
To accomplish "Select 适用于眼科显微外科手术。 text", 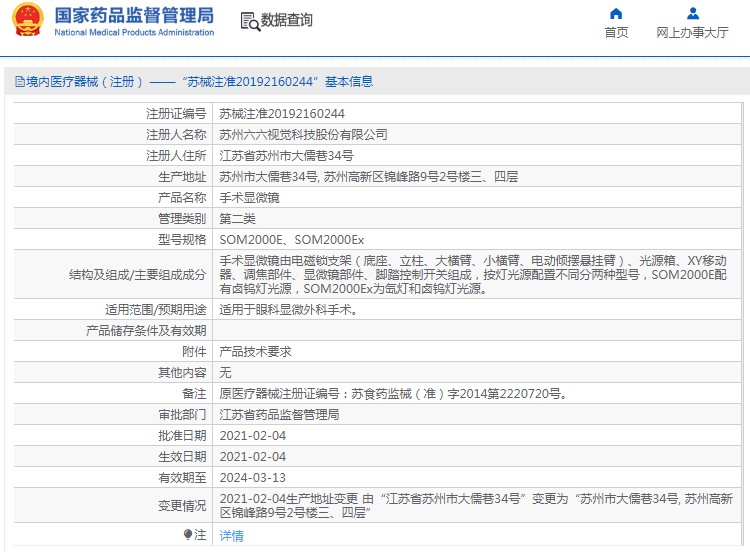I will point(288,310).
